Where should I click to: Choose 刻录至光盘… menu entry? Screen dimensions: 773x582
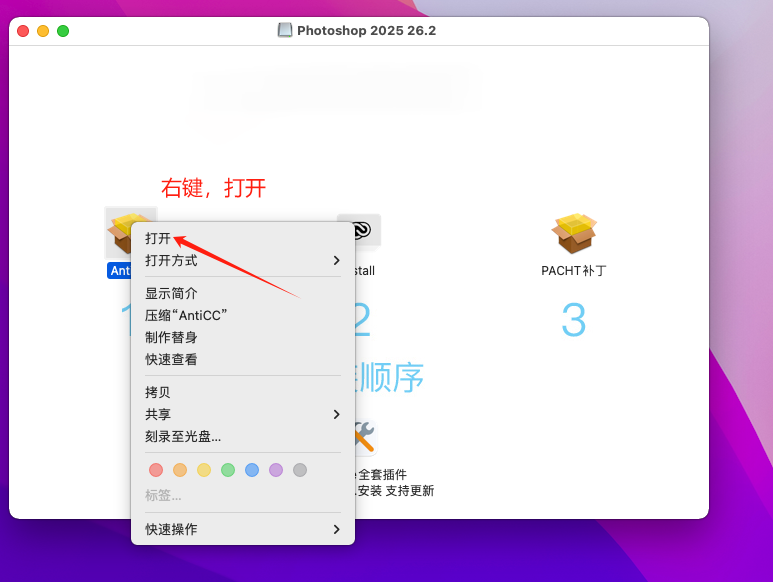[243, 437]
